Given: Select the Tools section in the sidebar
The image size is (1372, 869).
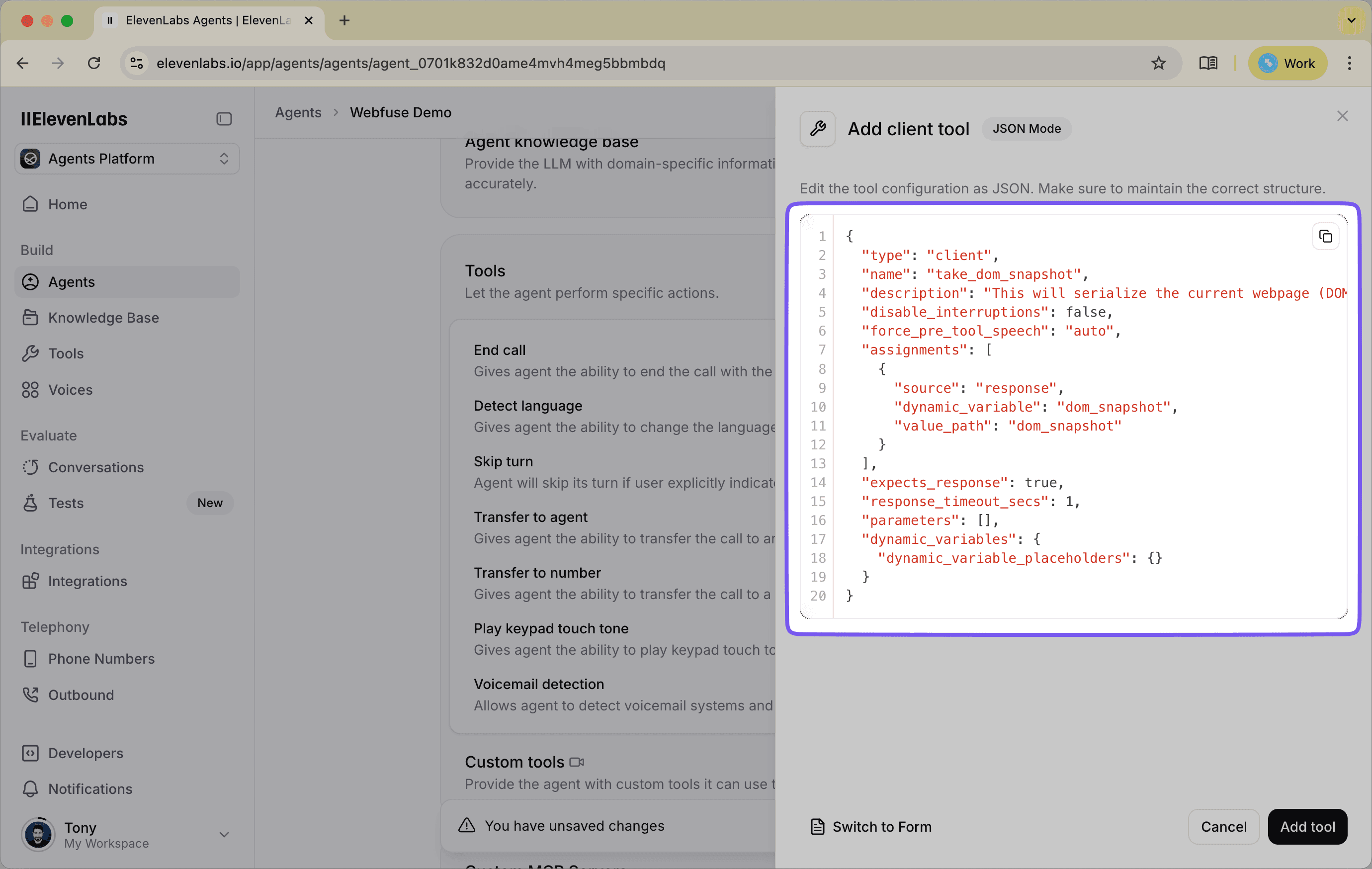Looking at the screenshot, I should pos(65,353).
